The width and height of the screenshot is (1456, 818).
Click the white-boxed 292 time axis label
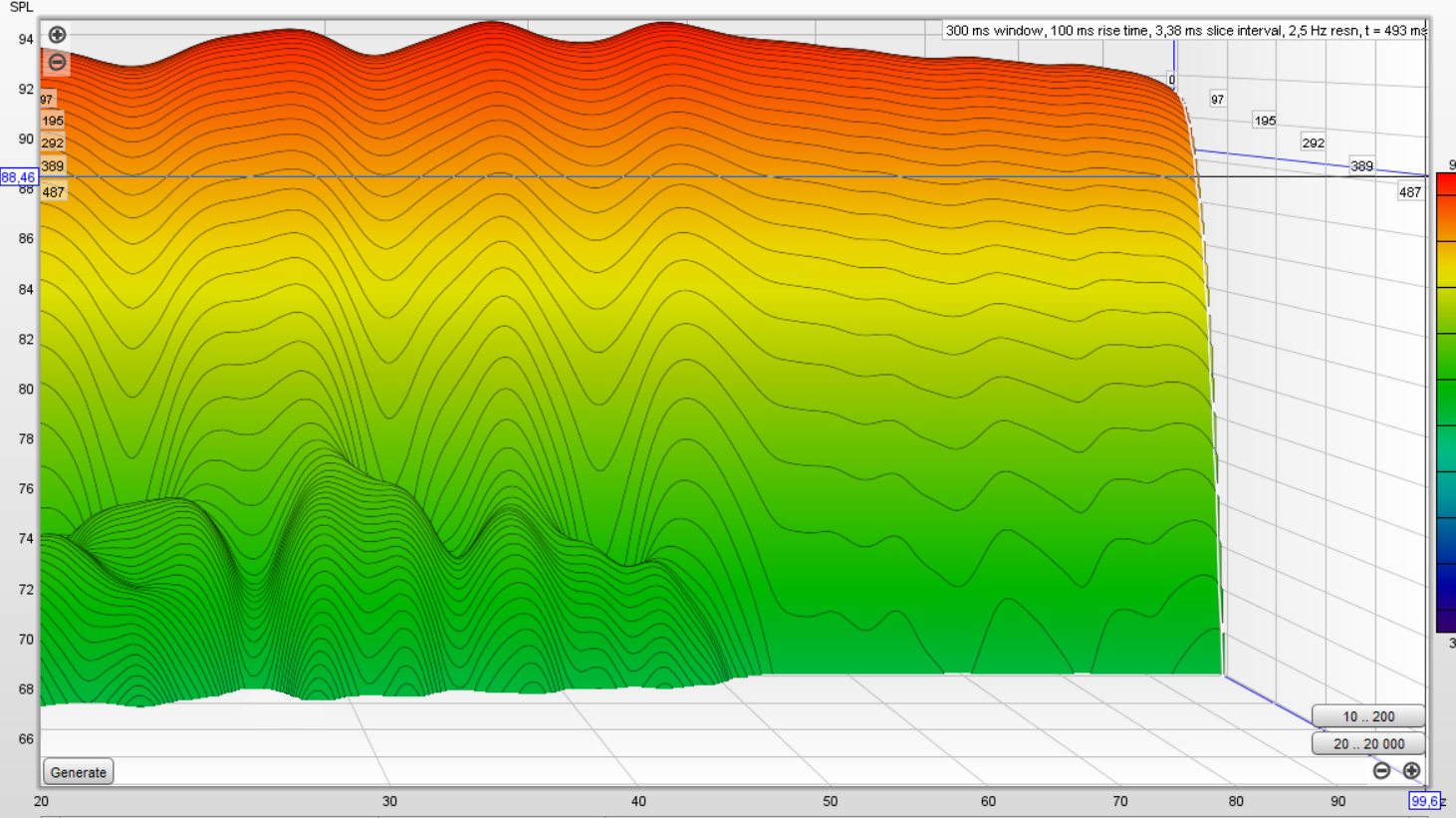click(1314, 143)
